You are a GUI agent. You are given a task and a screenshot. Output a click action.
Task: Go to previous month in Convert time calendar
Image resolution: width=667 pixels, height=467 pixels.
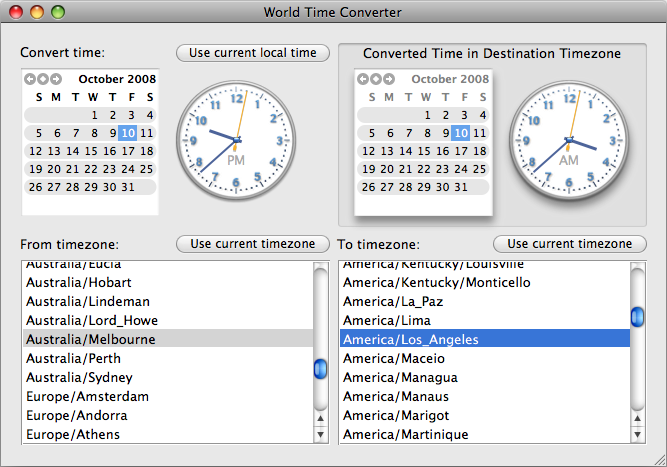30,79
